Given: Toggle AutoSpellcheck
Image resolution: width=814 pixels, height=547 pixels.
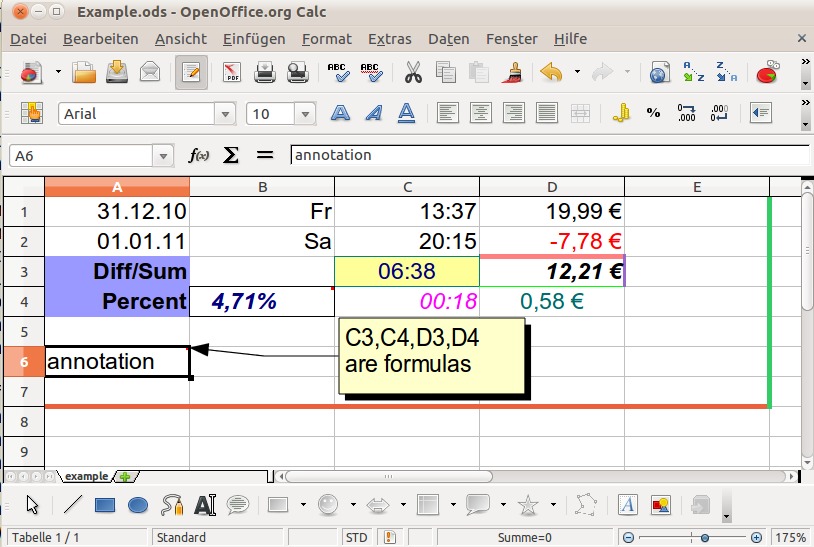Looking at the screenshot, I should pos(372,73).
